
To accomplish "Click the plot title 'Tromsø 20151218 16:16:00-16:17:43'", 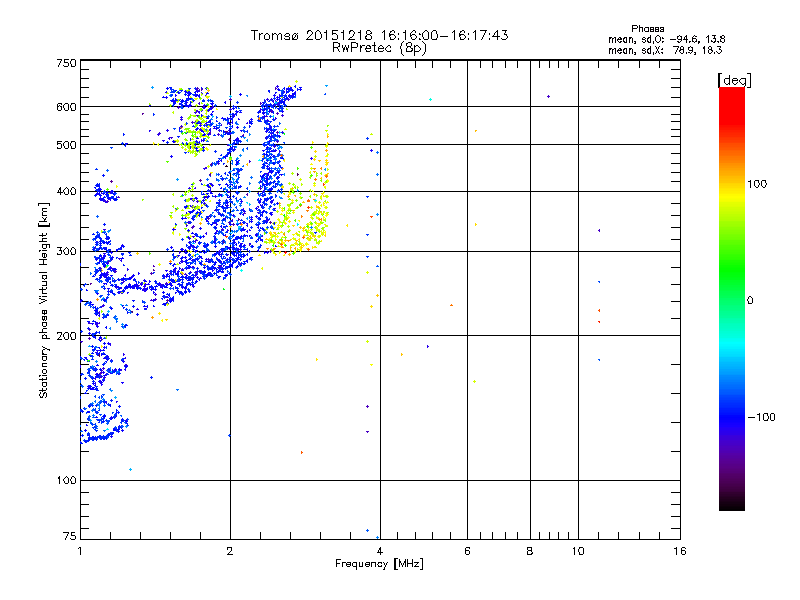I will (x=380, y=35).
